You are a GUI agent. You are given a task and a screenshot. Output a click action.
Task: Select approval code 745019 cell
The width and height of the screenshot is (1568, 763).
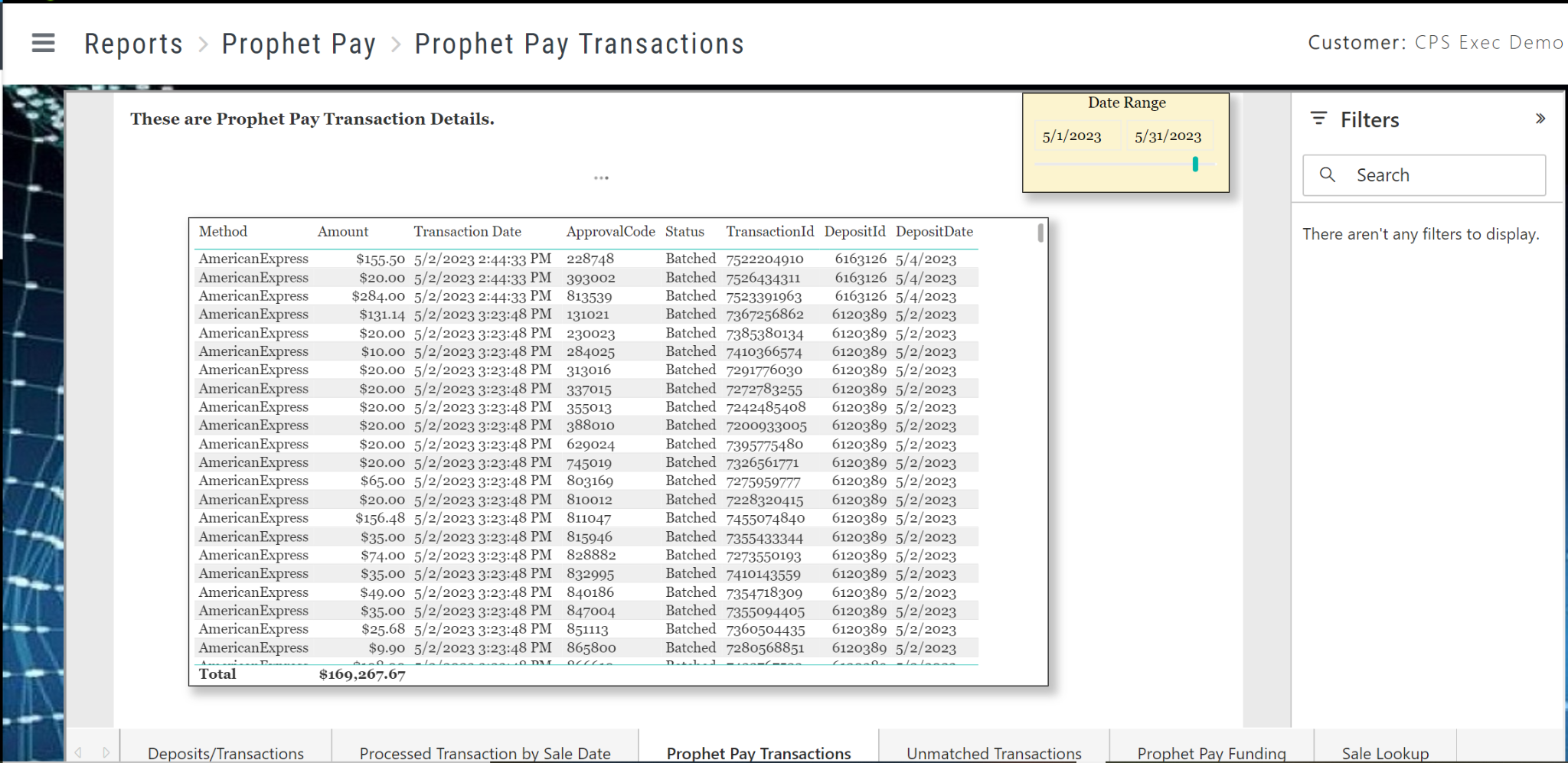click(x=589, y=462)
